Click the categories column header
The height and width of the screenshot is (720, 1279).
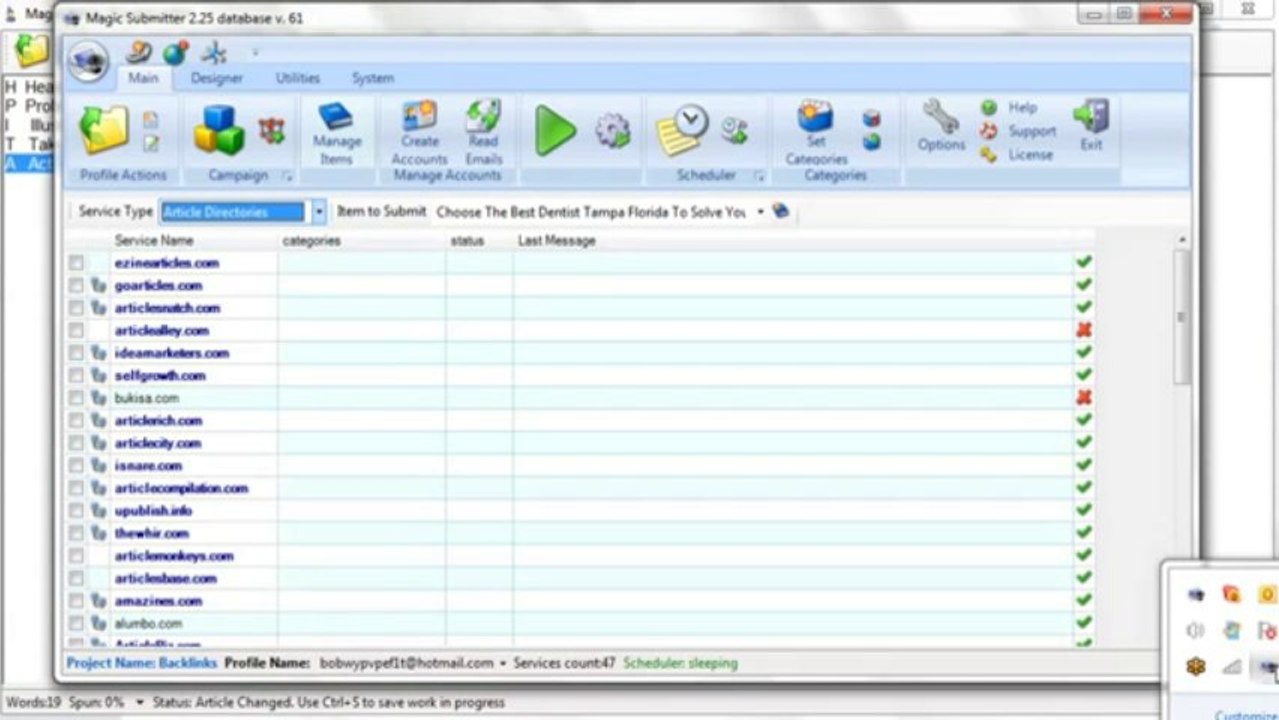311,241
